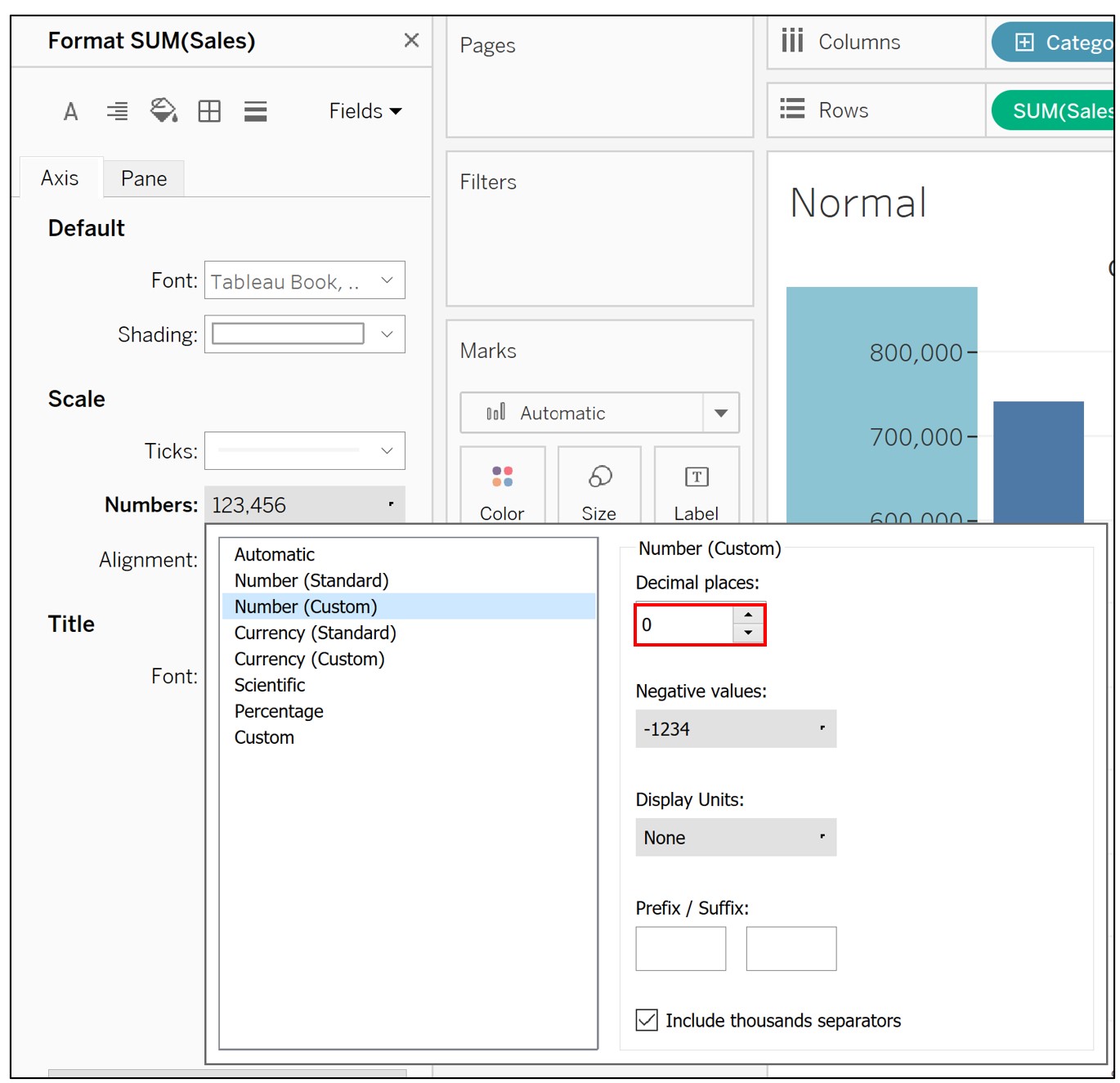Click the Prefix text input field
Viewport: 1120px width, 1083px height.
680,948
